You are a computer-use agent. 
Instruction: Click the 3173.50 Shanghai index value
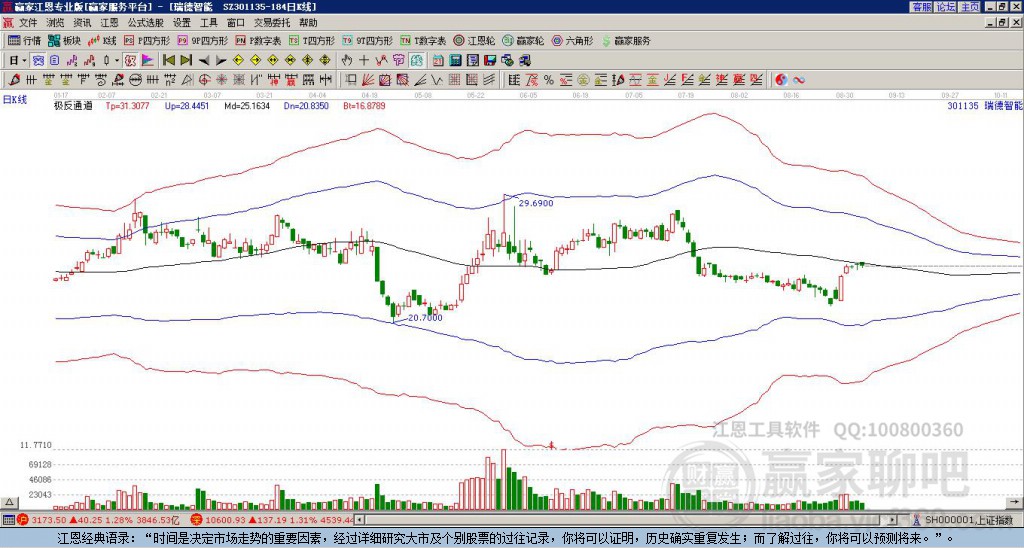(x=49, y=520)
